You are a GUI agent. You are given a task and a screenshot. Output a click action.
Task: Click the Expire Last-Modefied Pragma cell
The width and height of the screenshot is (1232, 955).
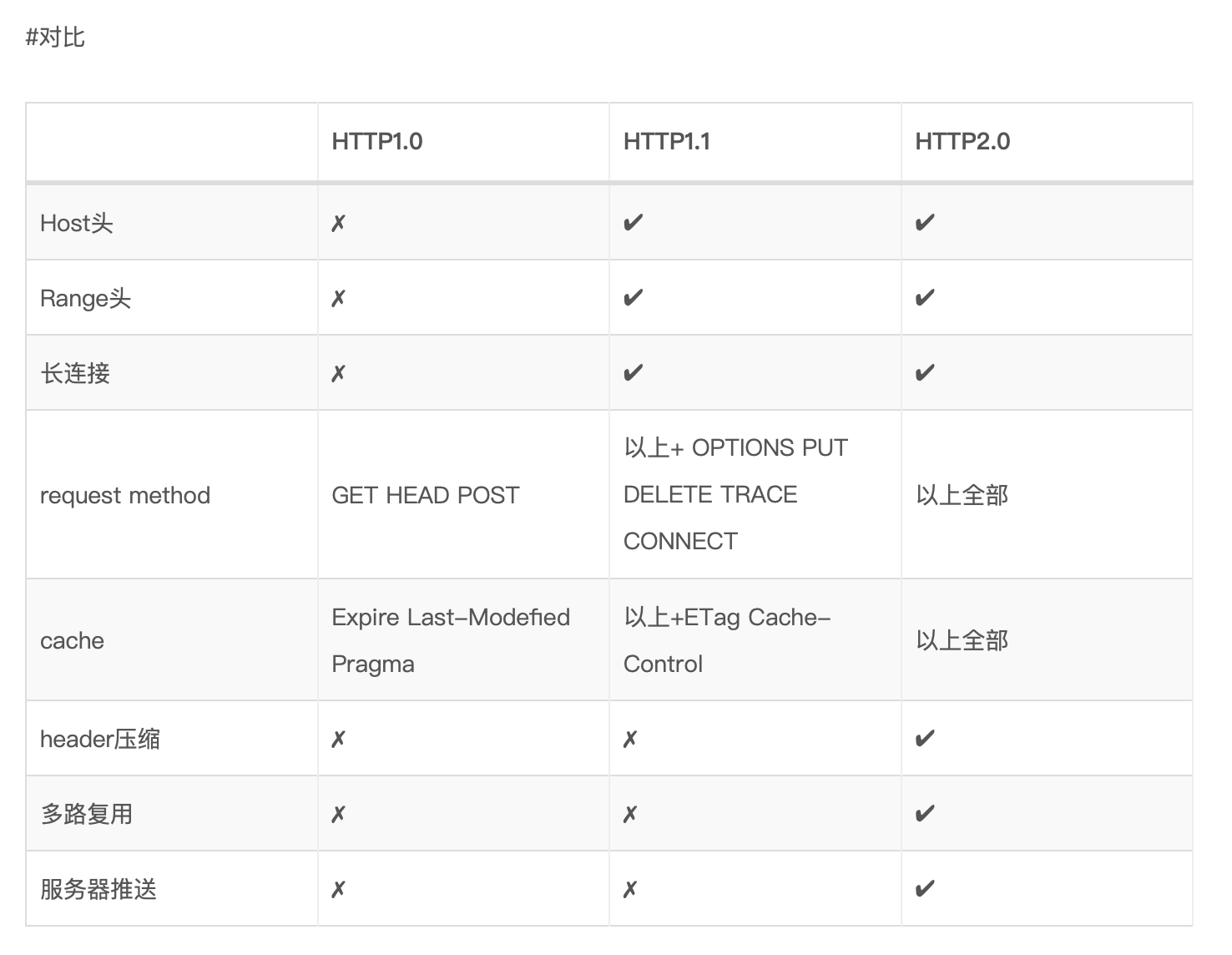450,640
